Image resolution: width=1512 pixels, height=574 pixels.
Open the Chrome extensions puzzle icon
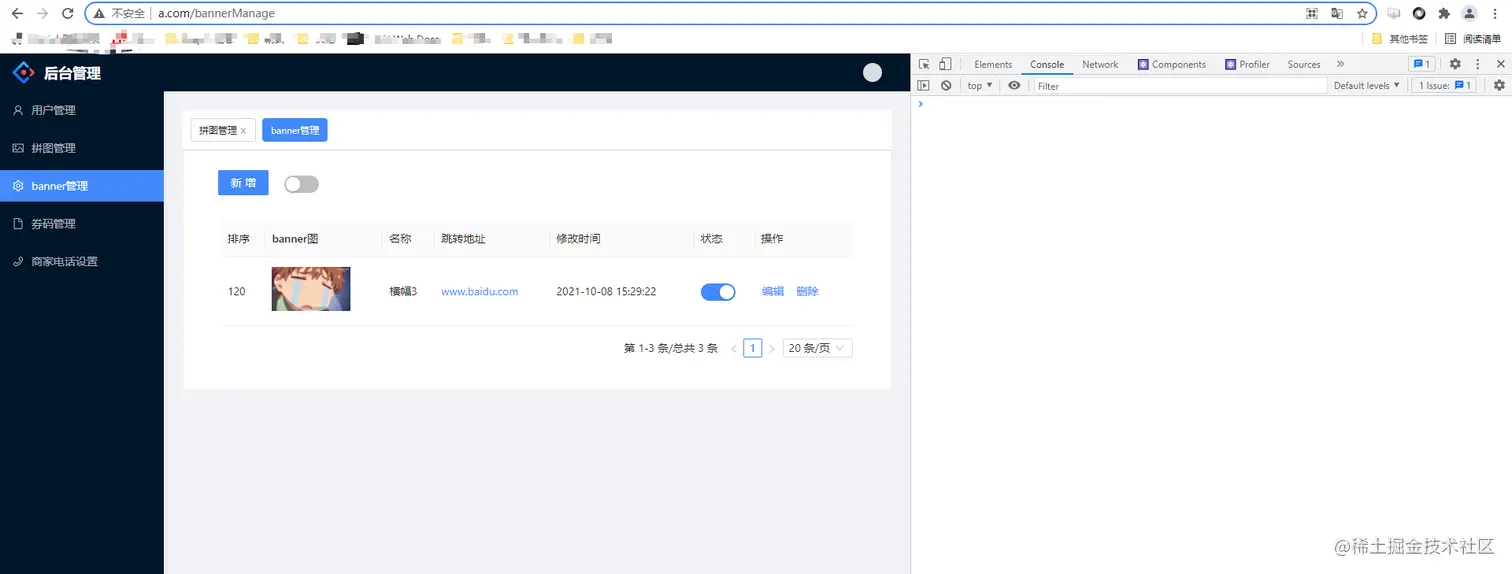1444,14
